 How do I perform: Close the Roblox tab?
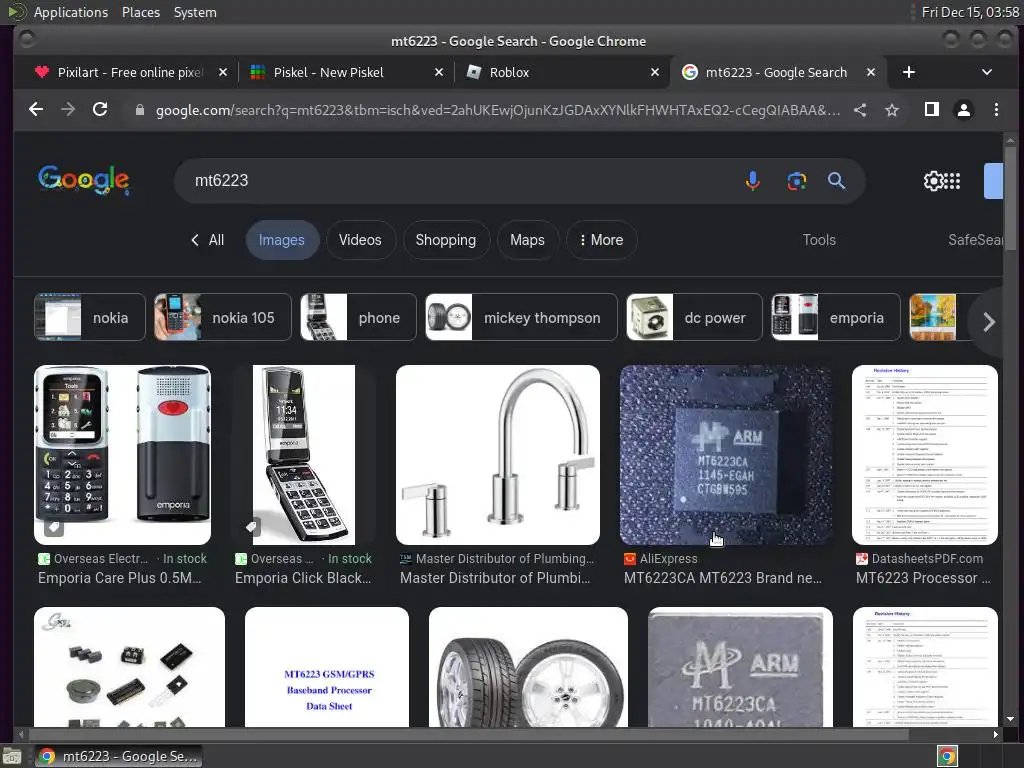coord(655,72)
